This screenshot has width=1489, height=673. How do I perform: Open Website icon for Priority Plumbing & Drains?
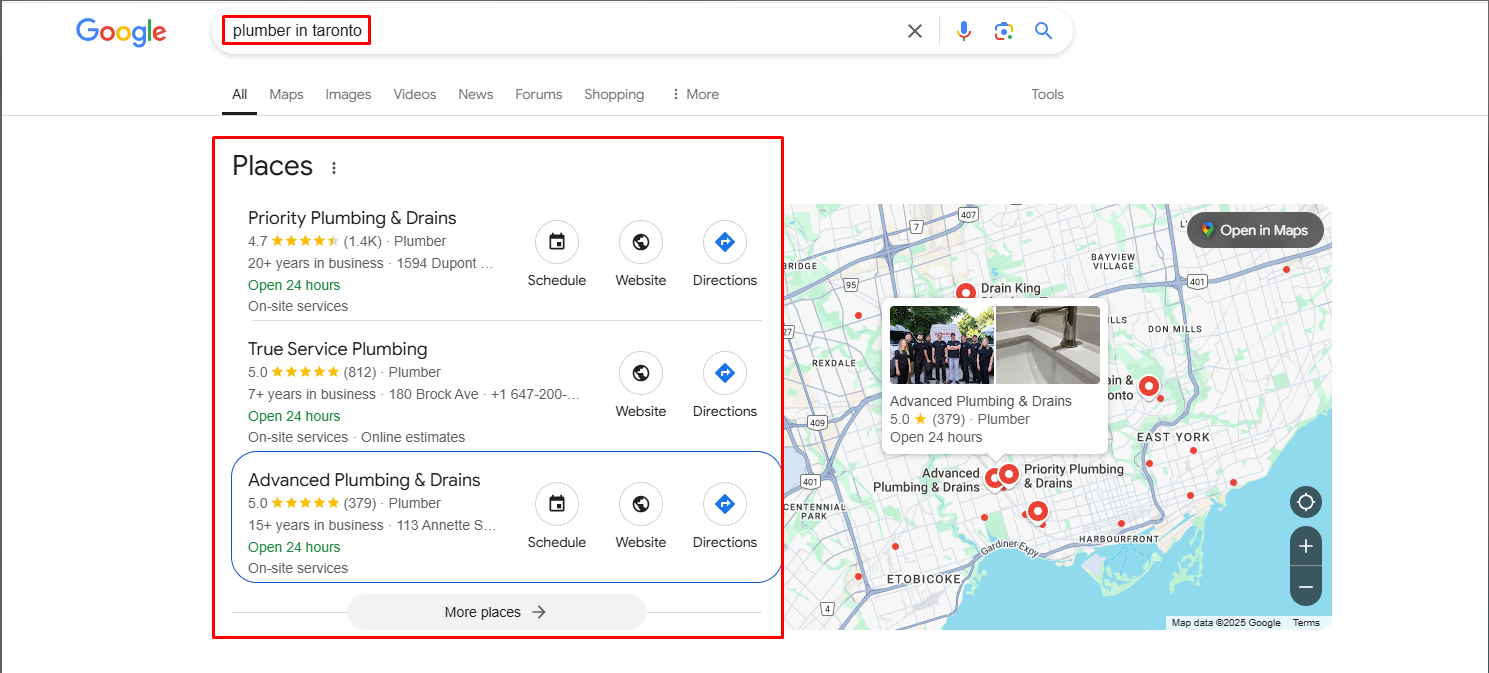641,242
